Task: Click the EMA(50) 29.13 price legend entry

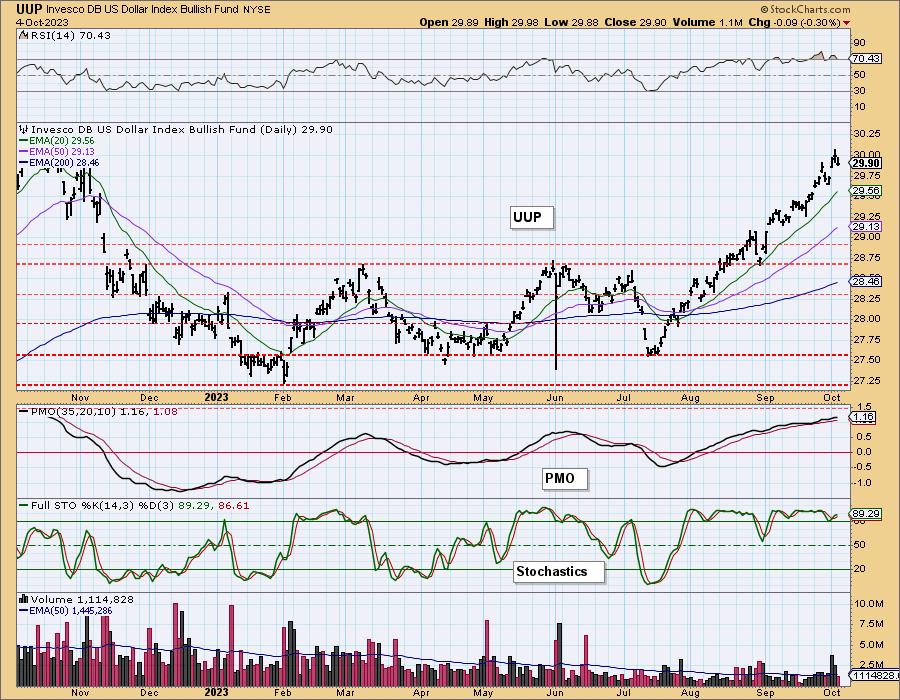Action: pyautogui.click(x=57, y=151)
